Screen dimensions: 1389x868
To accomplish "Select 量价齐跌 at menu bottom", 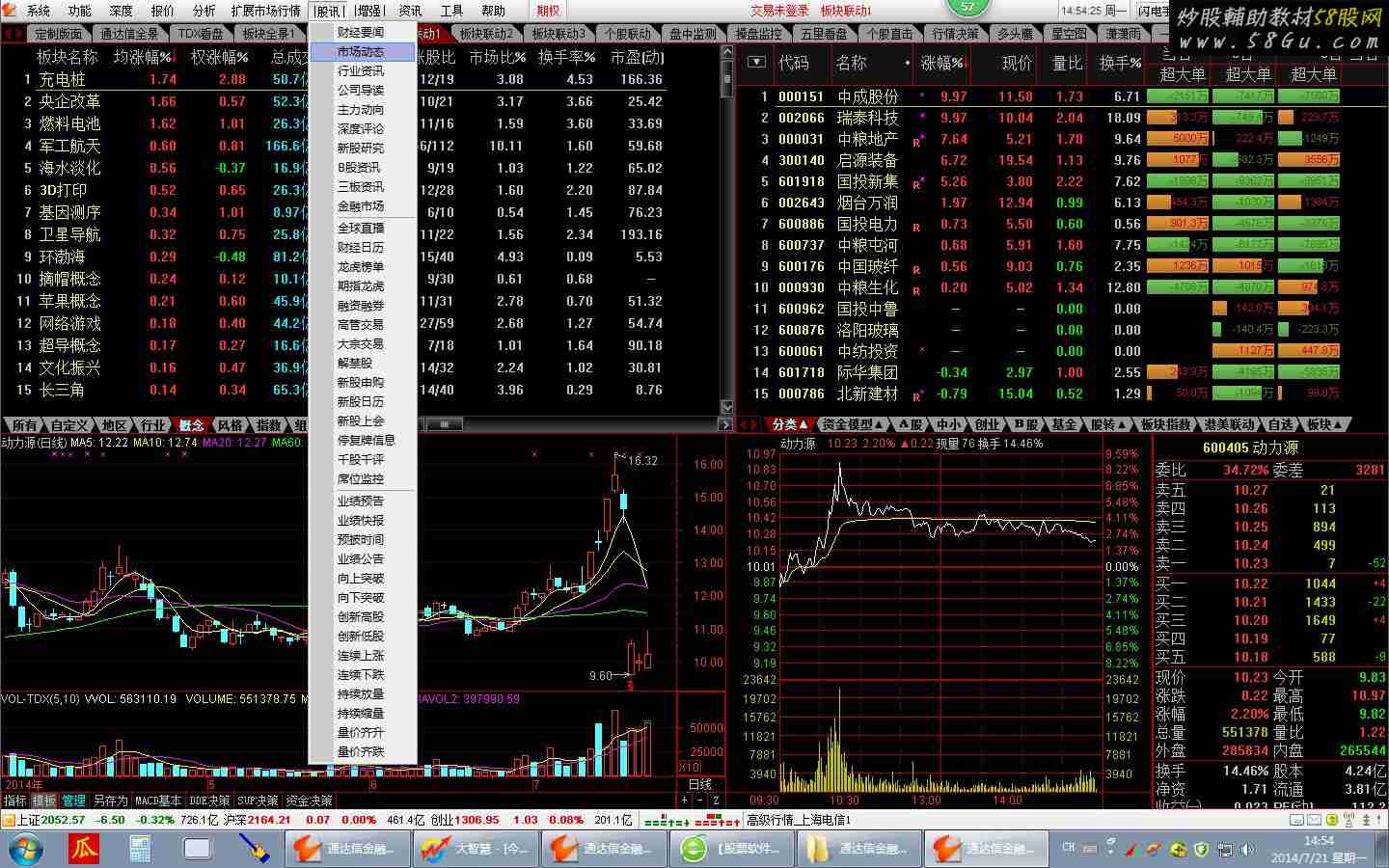I will (x=362, y=752).
